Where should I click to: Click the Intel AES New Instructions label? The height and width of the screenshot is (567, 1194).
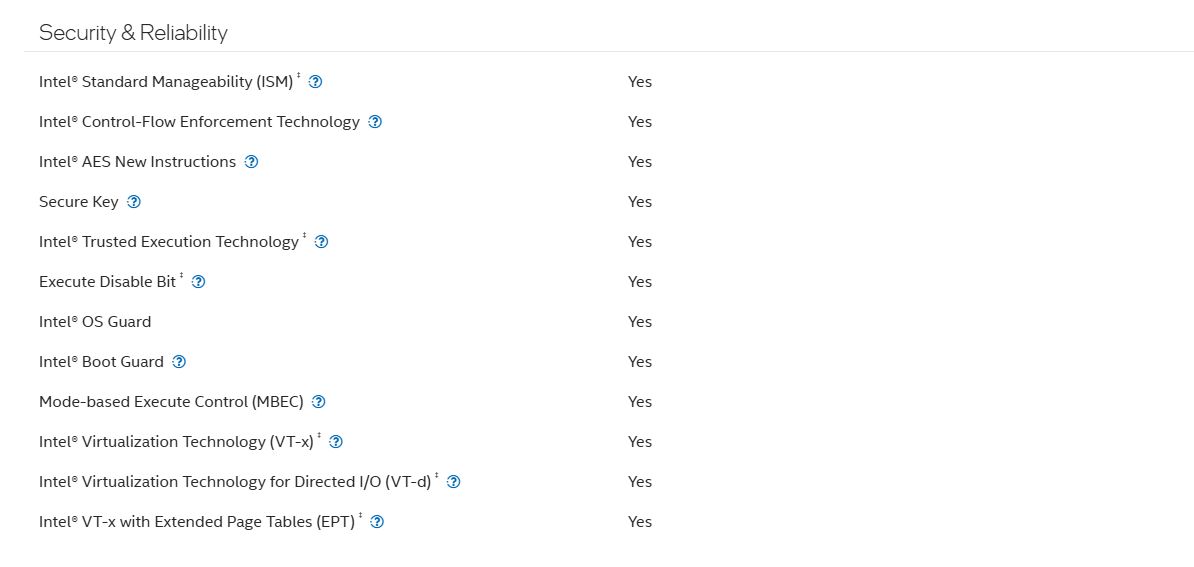pos(138,161)
